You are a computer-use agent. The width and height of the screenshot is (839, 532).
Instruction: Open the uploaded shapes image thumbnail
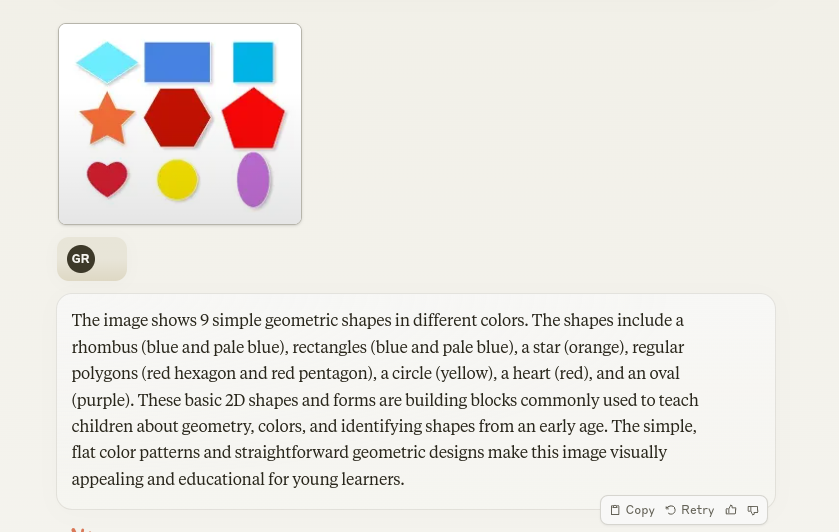[180, 124]
